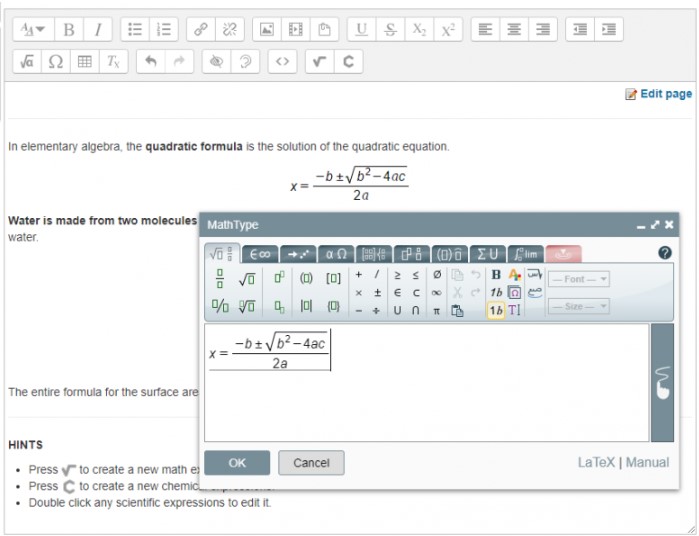Insert a link using the chain icon
The height and width of the screenshot is (536, 699).
point(201,29)
